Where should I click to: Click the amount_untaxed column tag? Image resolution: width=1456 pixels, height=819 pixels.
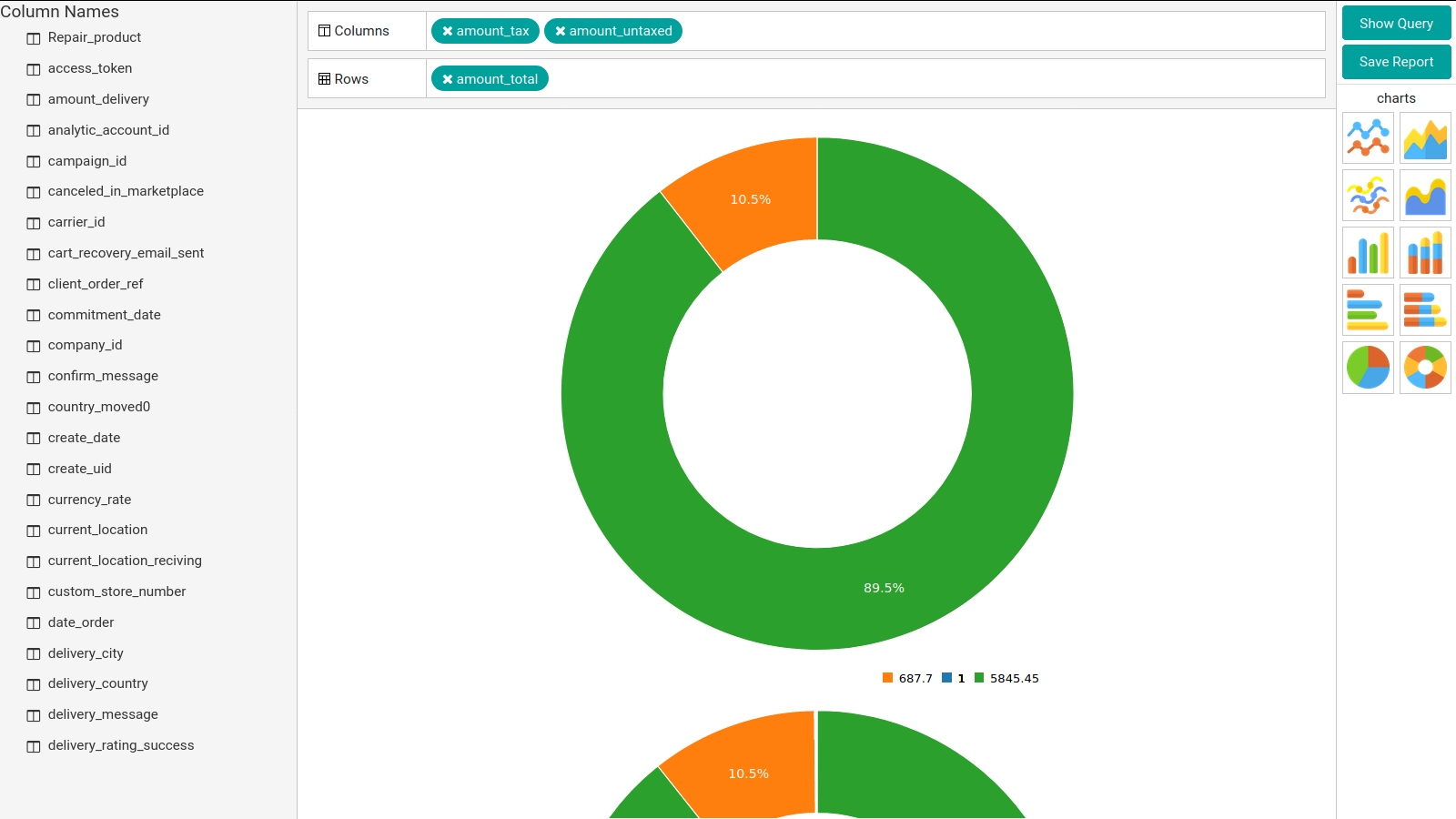pyautogui.click(x=613, y=31)
